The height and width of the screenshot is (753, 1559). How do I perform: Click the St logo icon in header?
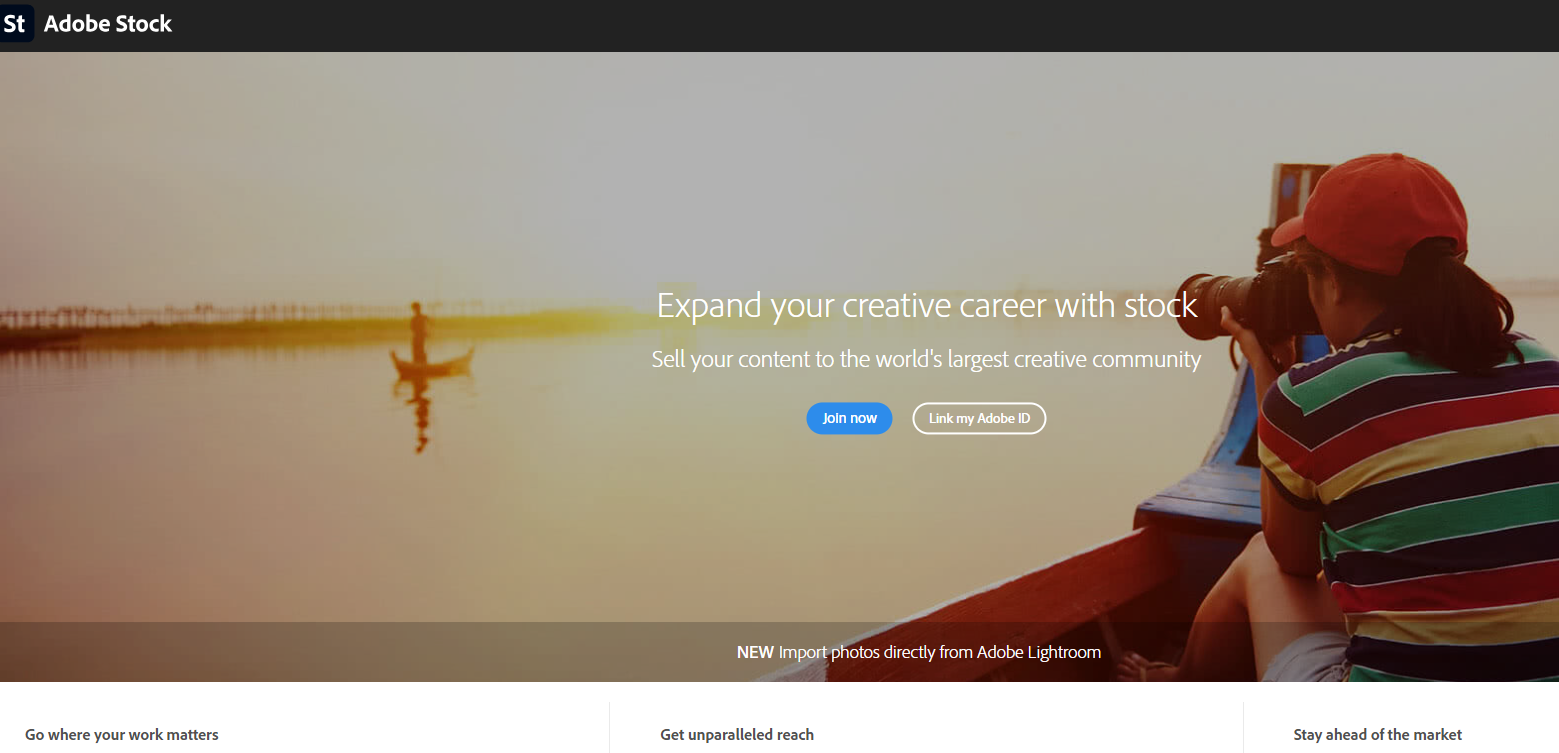(16, 24)
